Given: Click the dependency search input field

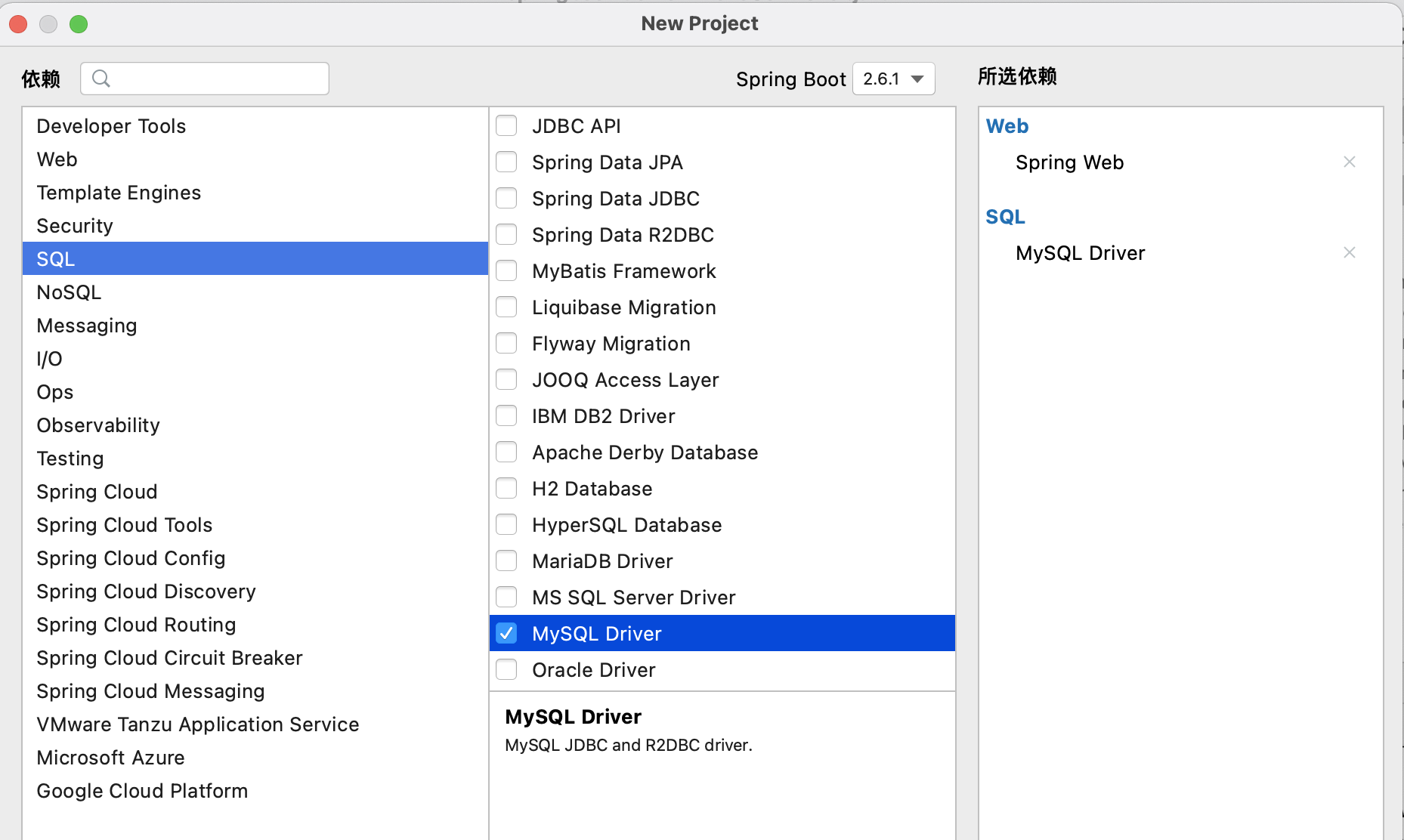Looking at the screenshot, I should pyautogui.click(x=212, y=79).
